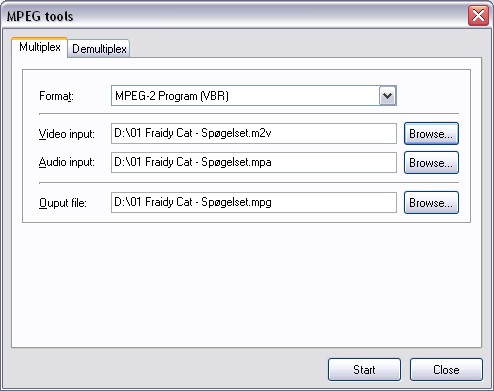Viewport: 494px width, 391px height.
Task: Browse for the Ouput file location
Action: pos(431,202)
